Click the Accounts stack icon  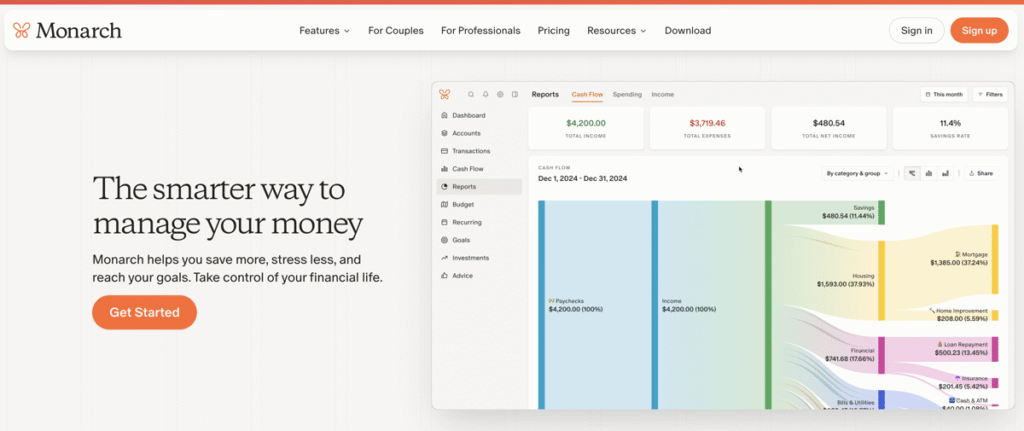[444, 133]
